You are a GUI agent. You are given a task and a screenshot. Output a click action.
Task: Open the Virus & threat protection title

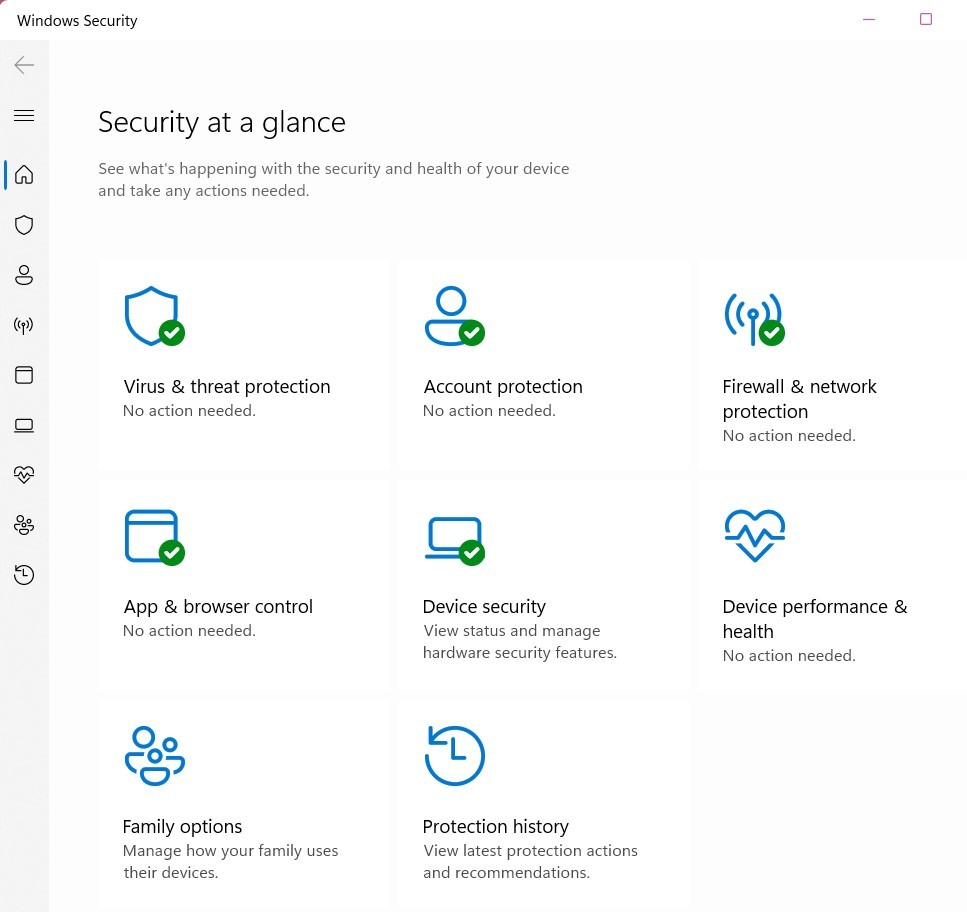[227, 387]
